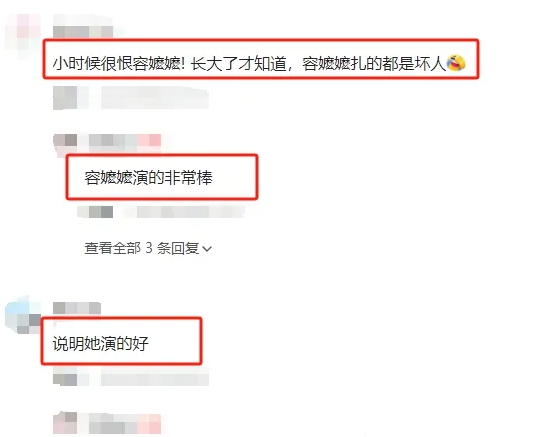Open the username above the '小时候很恨容嬷嬷' comment
535x437 pixels.
pos(83,32)
